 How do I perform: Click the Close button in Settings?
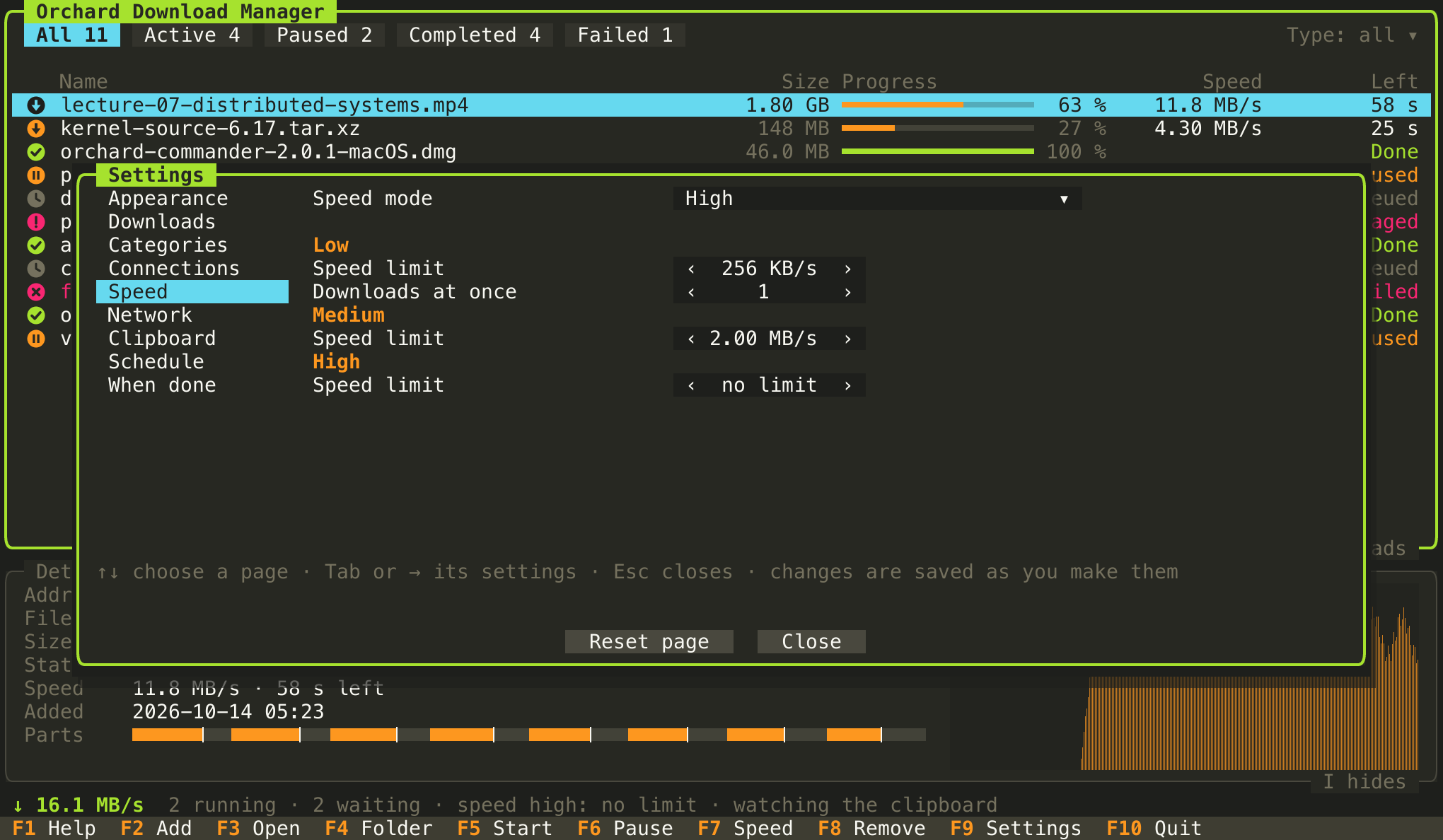coord(811,642)
